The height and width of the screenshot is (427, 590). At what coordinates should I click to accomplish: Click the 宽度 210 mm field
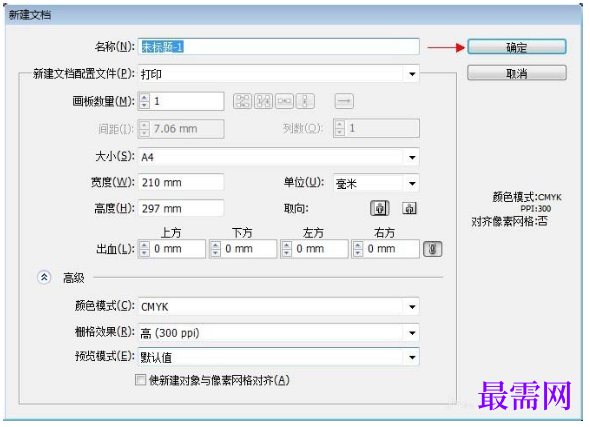point(181,182)
